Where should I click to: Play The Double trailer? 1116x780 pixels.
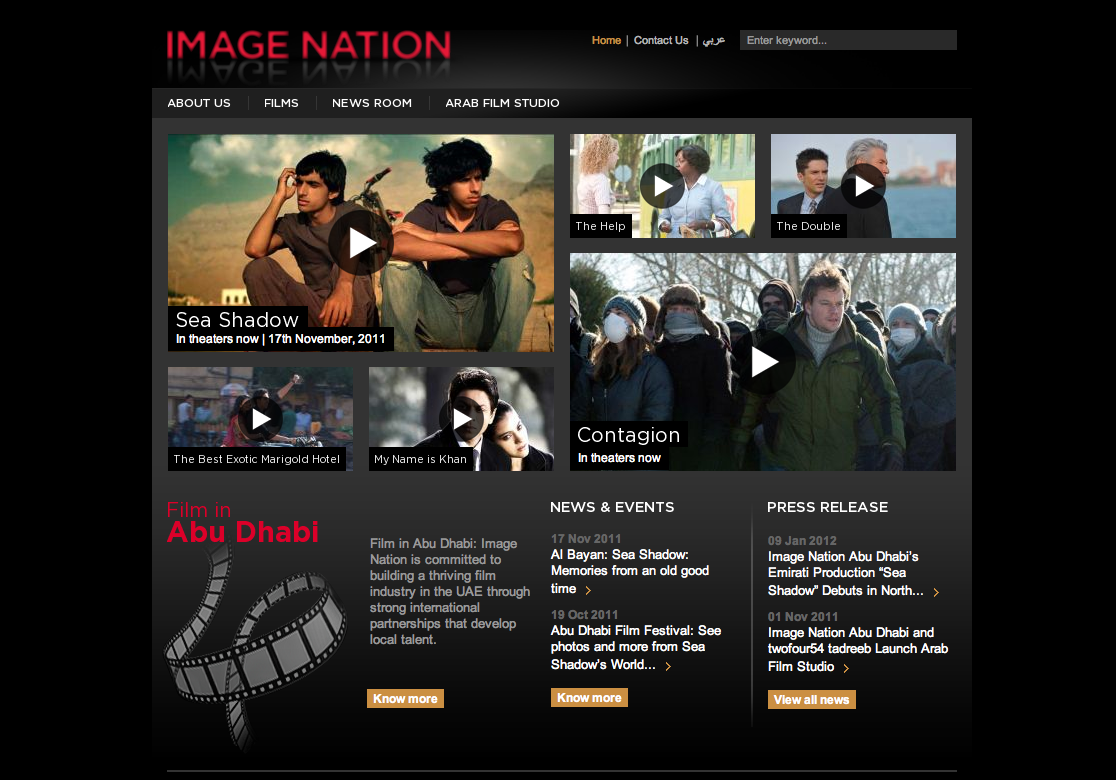pos(863,186)
